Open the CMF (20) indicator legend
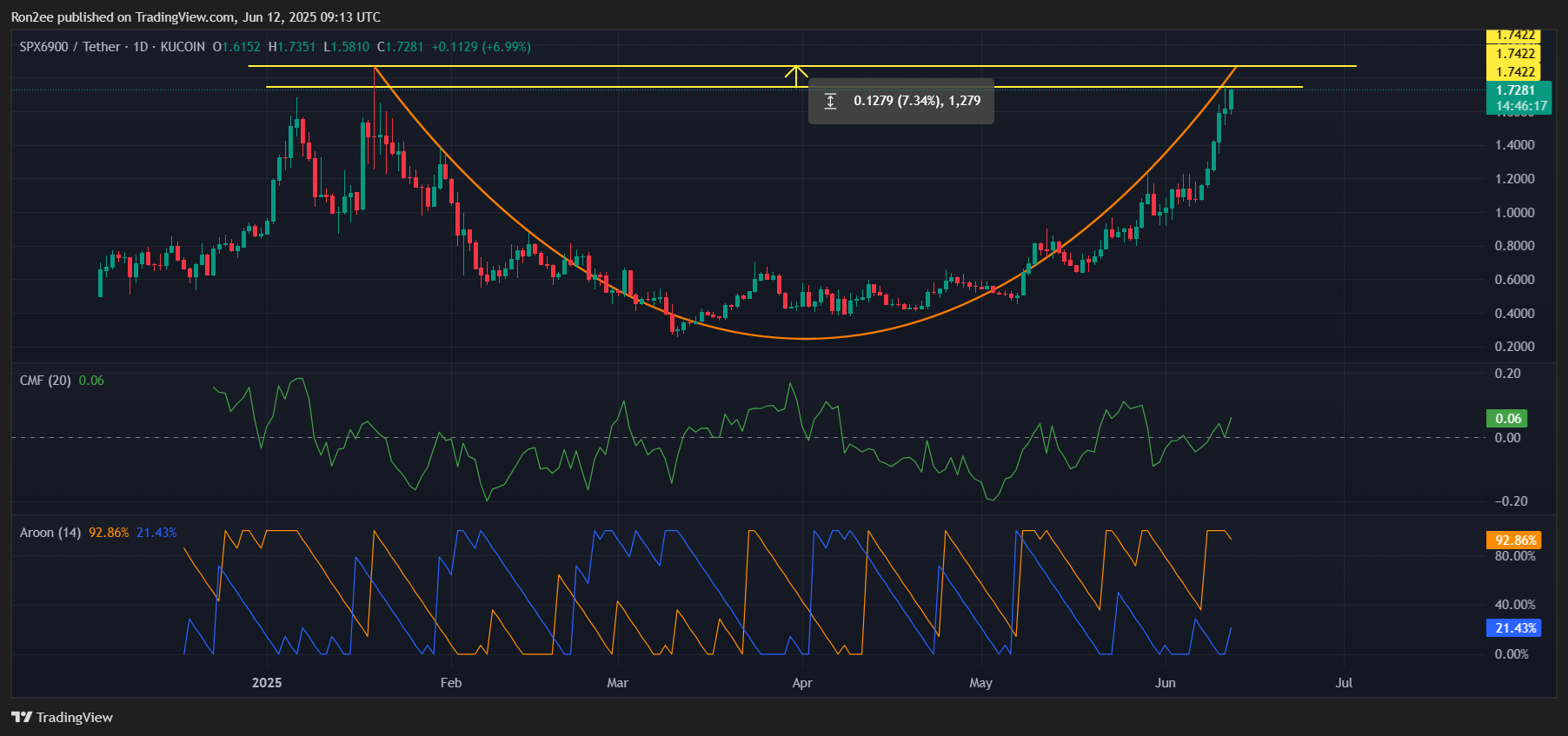The height and width of the screenshot is (736, 1568). pos(45,381)
